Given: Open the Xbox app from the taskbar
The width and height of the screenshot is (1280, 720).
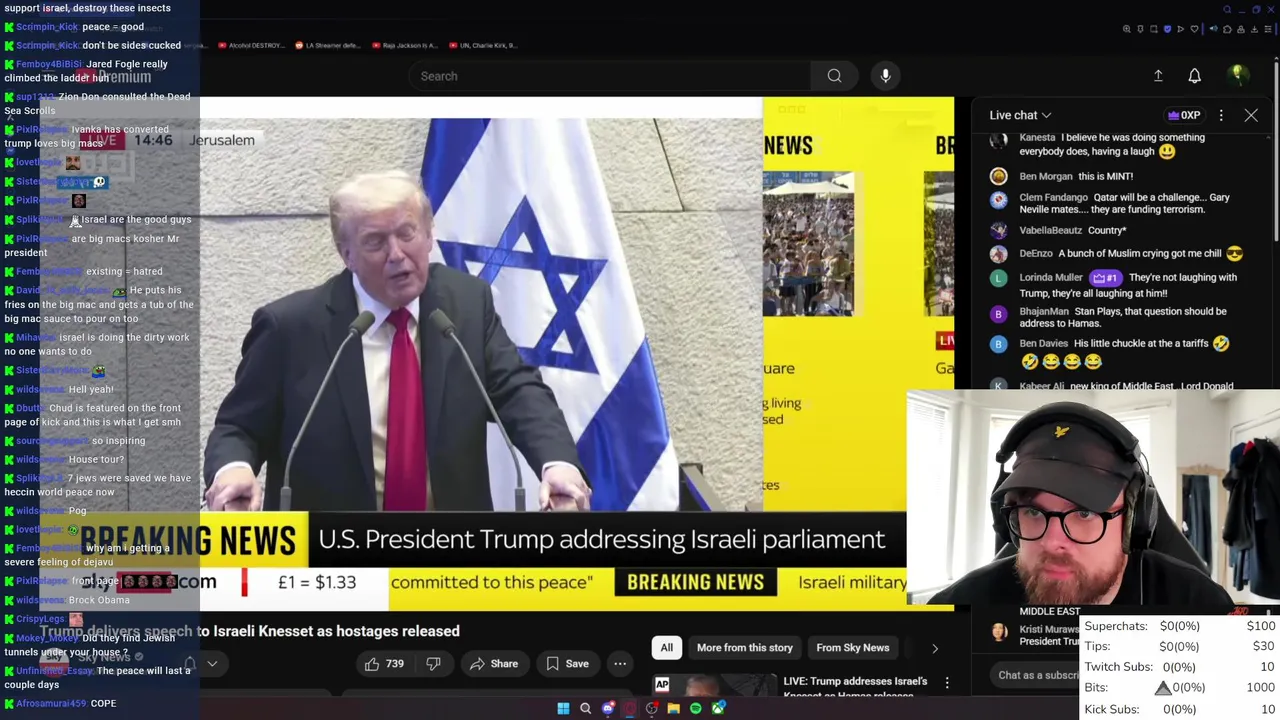Looking at the screenshot, I should coord(718,708).
